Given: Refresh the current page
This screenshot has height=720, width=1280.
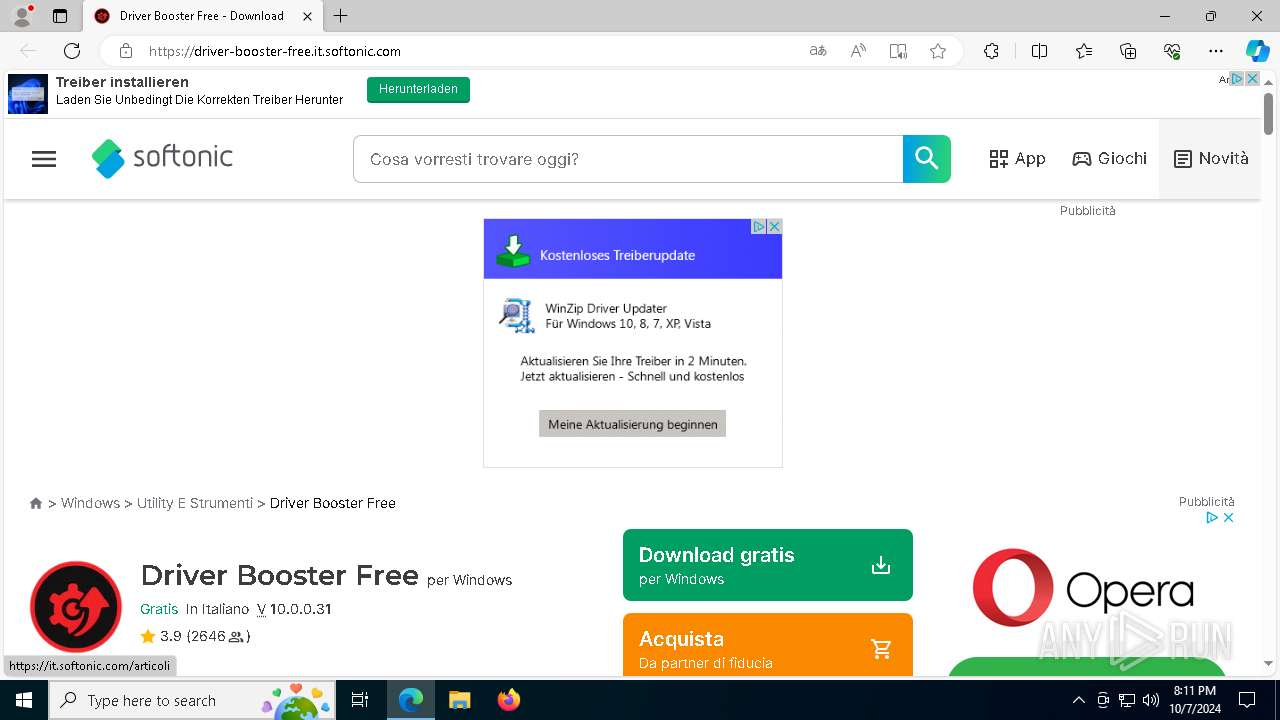Looking at the screenshot, I should point(72,51).
